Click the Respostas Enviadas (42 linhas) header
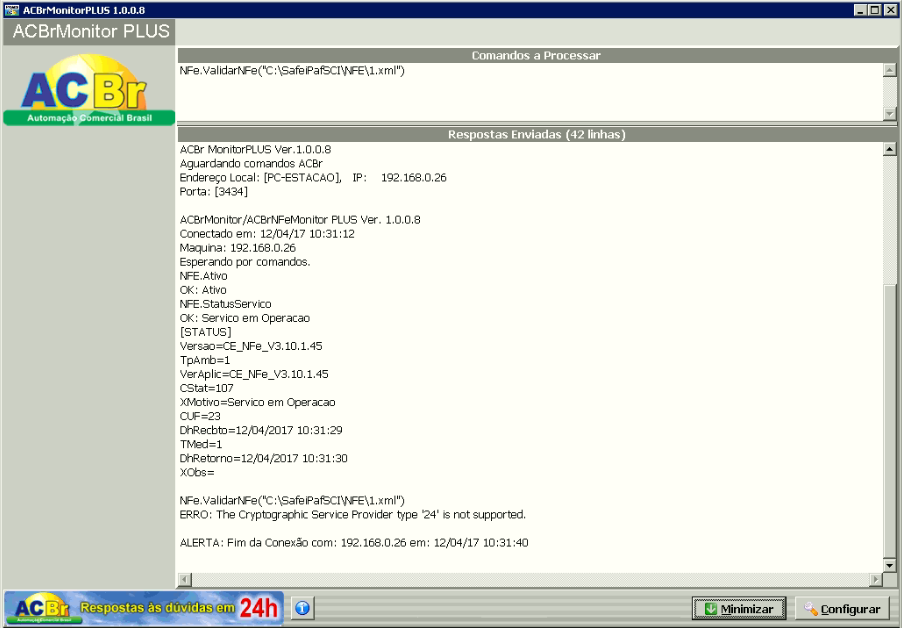This screenshot has height=628, width=902. (x=537, y=135)
